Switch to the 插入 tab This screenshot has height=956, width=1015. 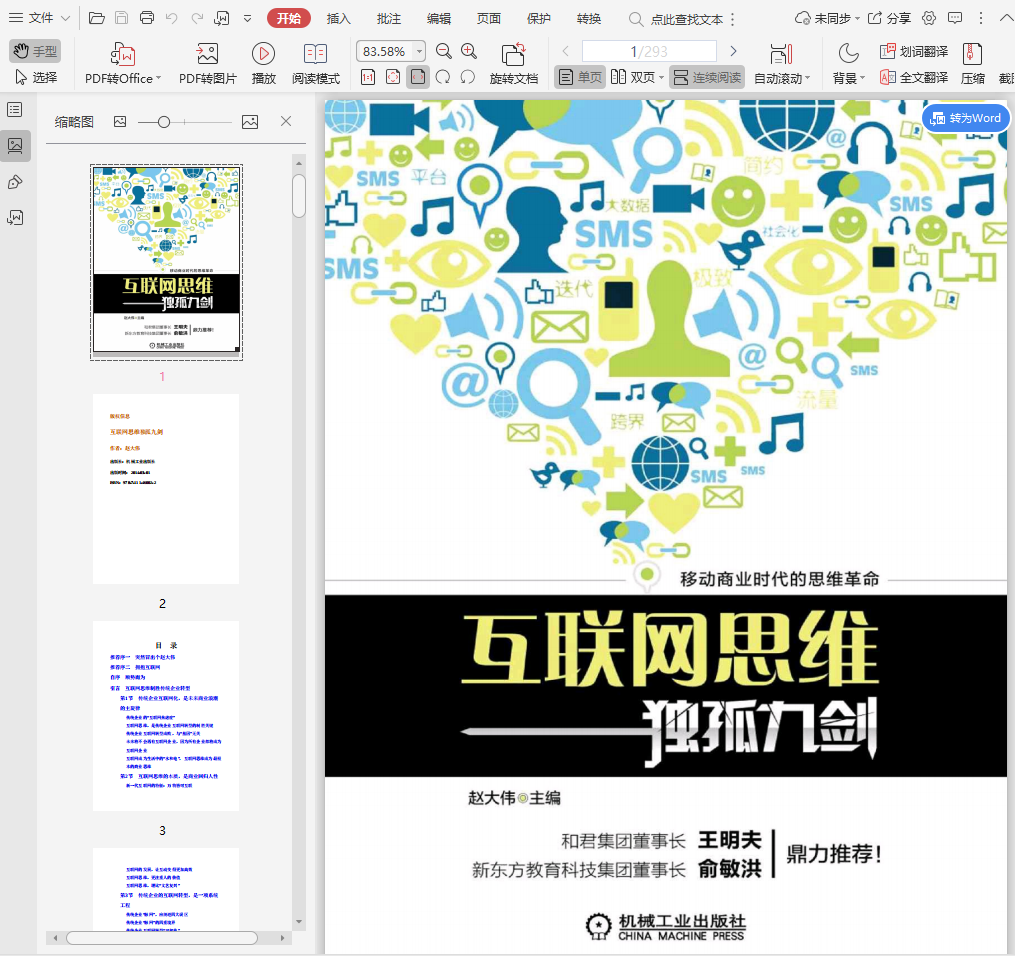click(x=339, y=19)
